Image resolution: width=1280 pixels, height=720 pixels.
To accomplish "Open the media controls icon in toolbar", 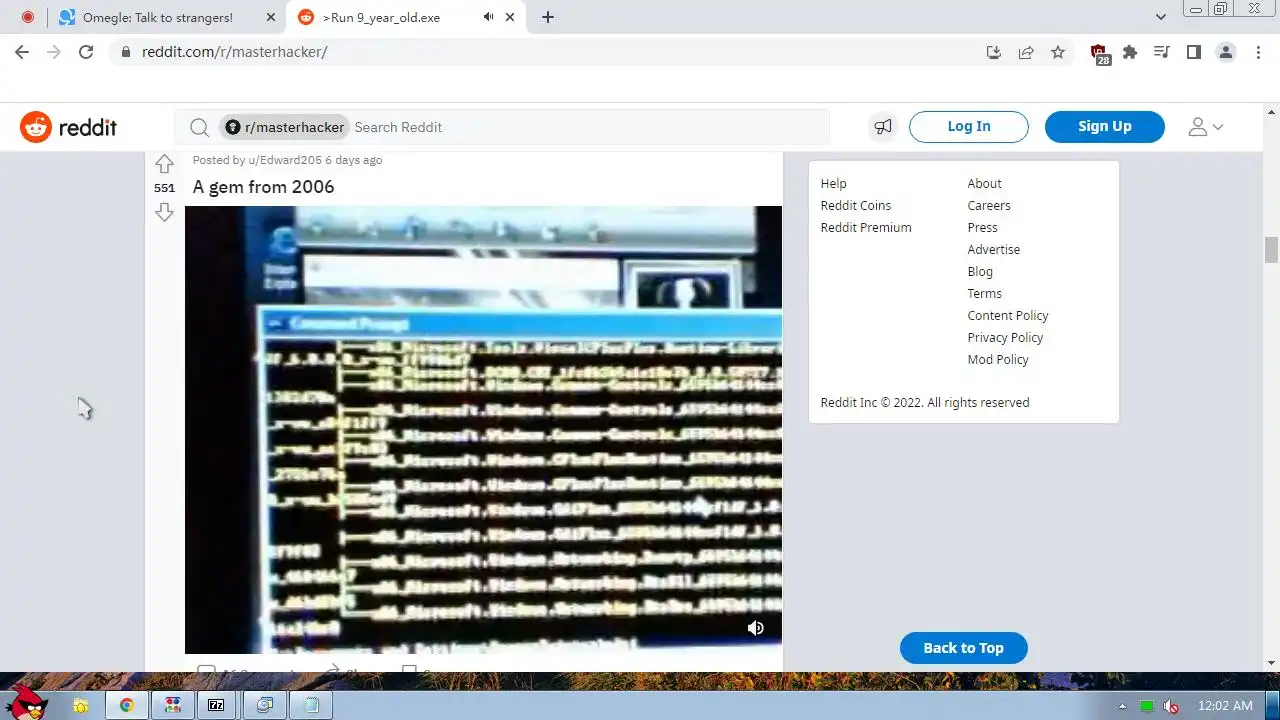I will [x=1162, y=52].
